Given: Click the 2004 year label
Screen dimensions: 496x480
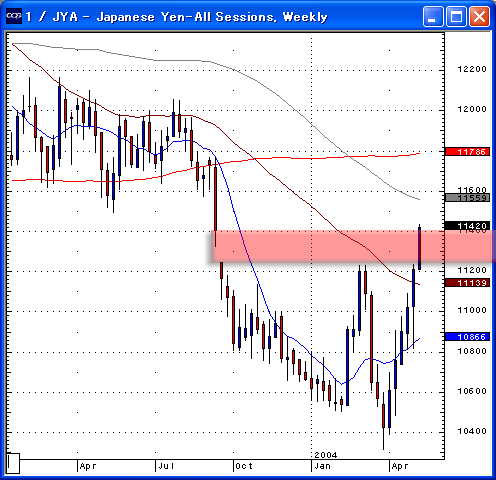Looking at the screenshot, I should tap(326, 455).
